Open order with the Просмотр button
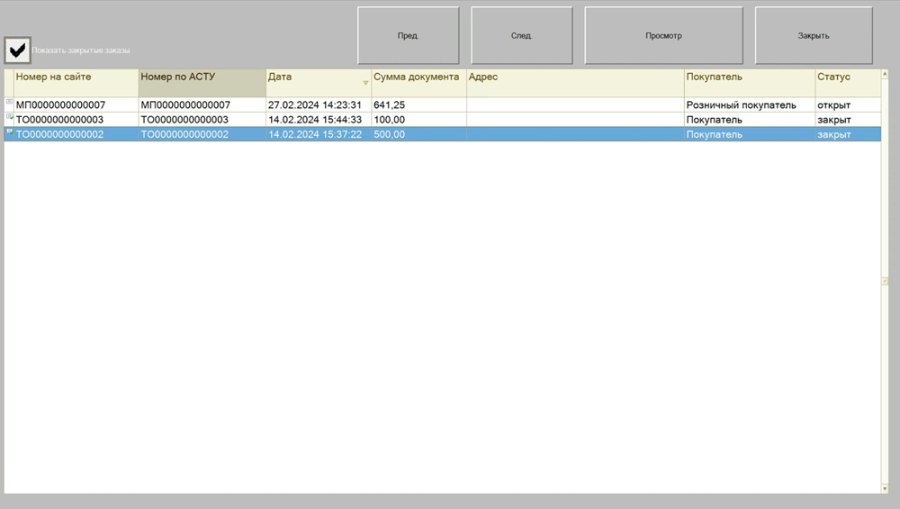This screenshot has height=509, width=900. tap(664, 36)
